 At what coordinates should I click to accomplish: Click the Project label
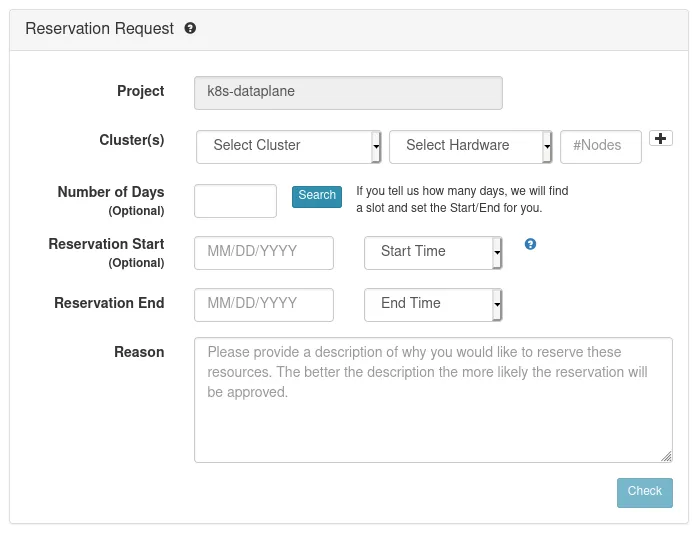click(x=141, y=91)
